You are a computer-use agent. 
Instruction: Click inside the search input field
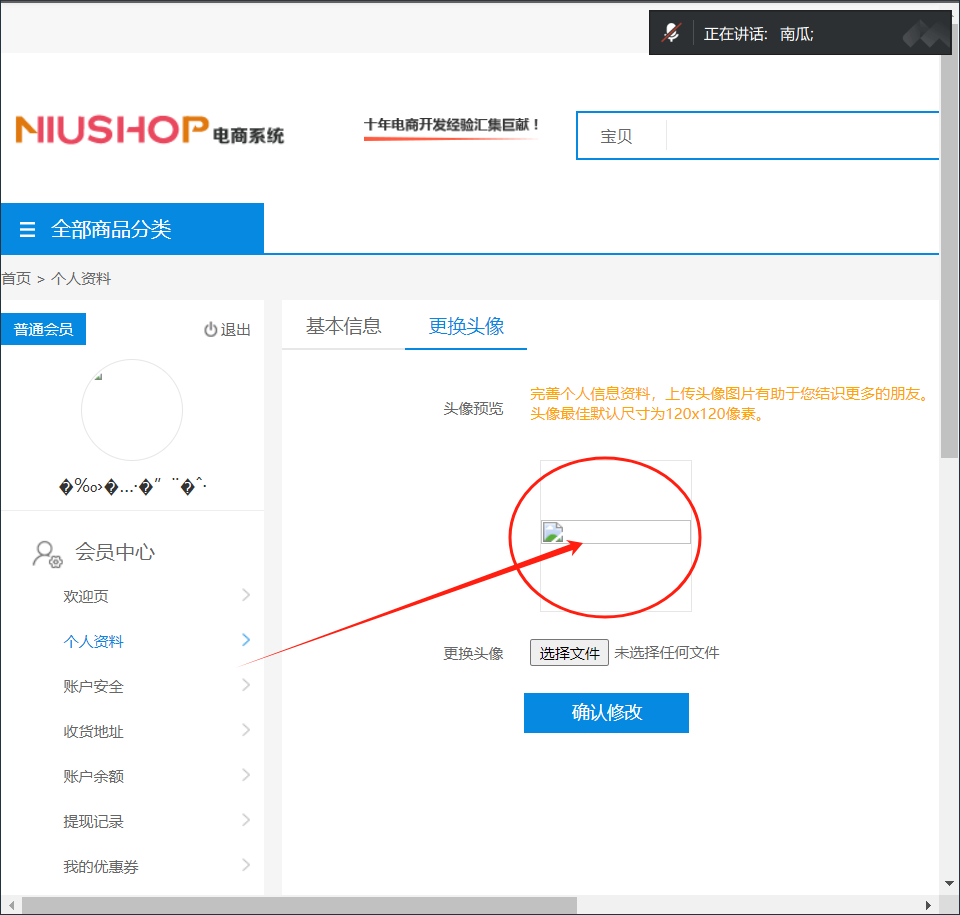click(x=802, y=136)
